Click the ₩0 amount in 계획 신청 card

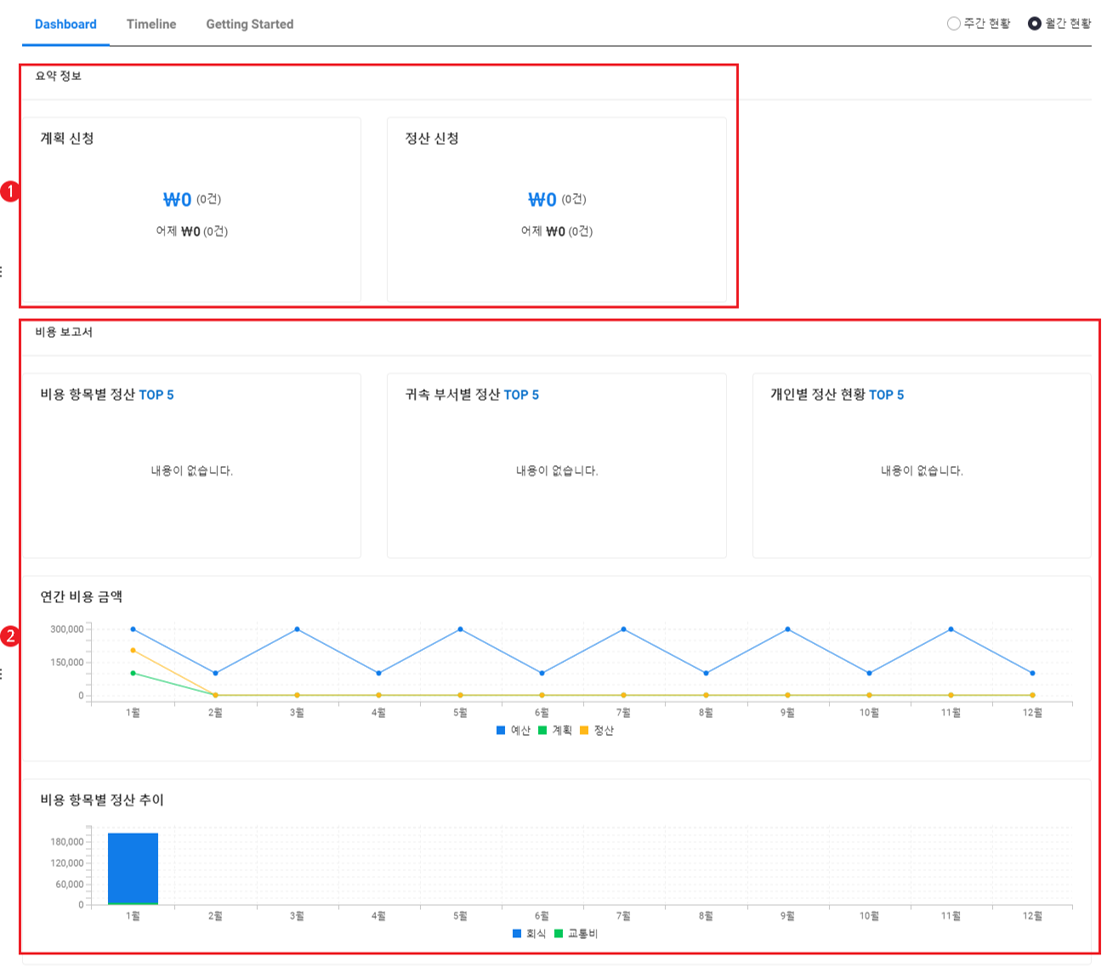click(x=177, y=200)
